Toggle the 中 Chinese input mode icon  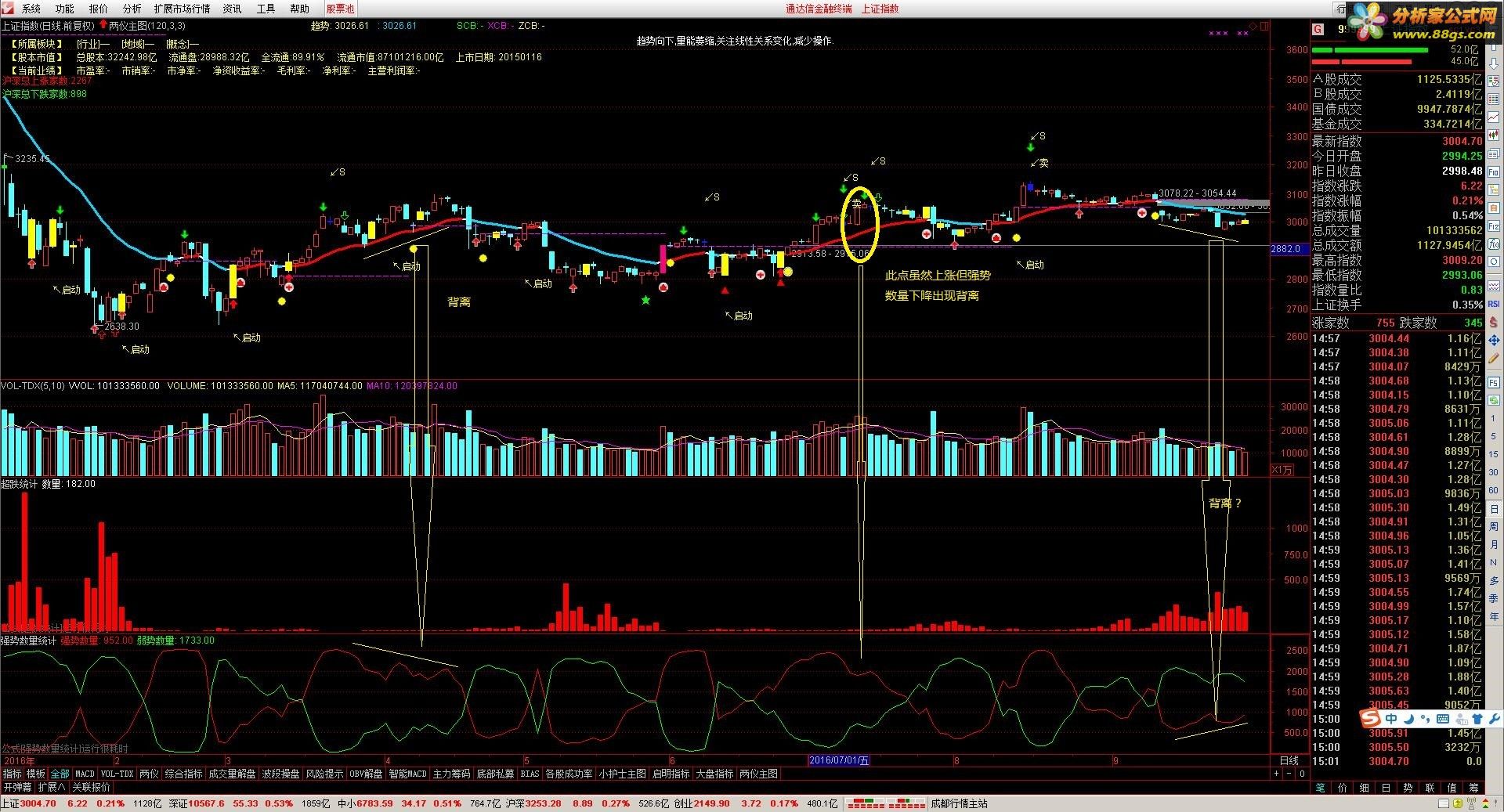[x=1391, y=719]
